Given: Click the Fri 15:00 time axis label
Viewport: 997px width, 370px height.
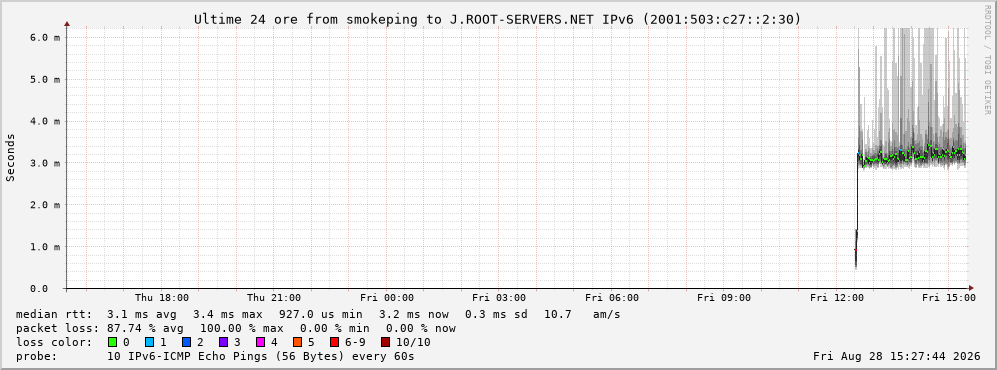Looking at the screenshot, I should pos(949,298).
